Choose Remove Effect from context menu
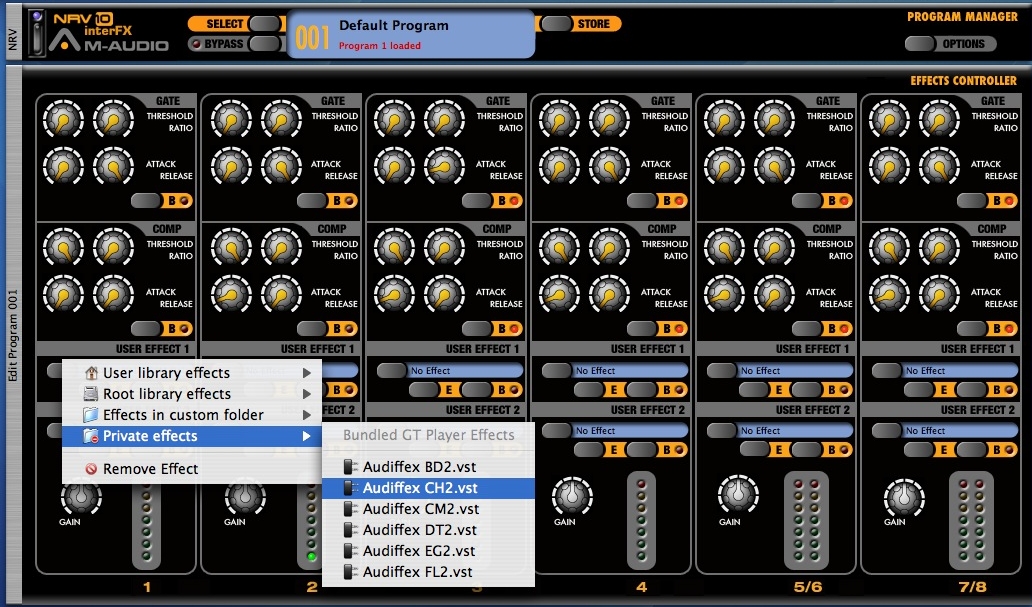 [x=192, y=469]
